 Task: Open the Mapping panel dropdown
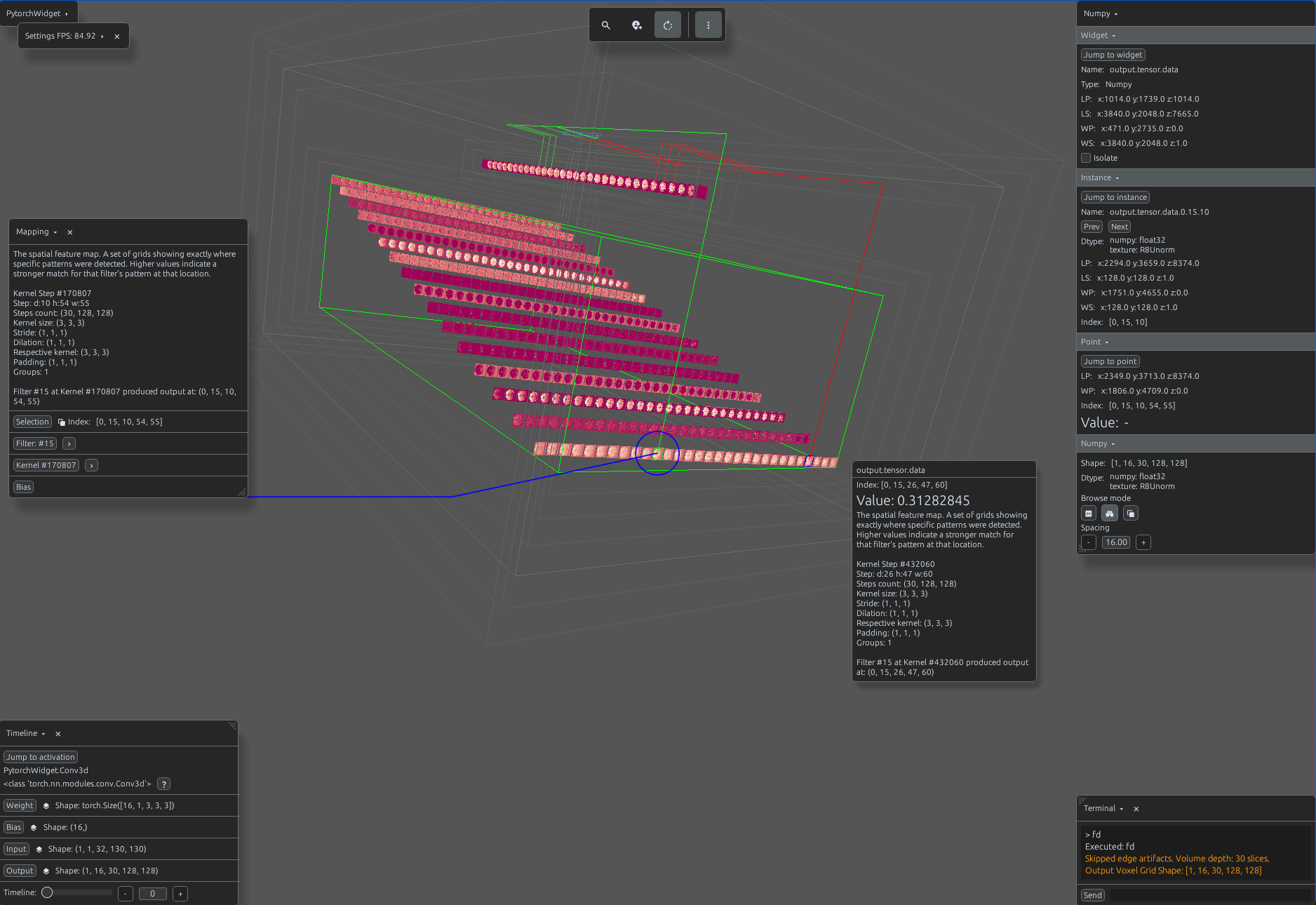pos(37,232)
